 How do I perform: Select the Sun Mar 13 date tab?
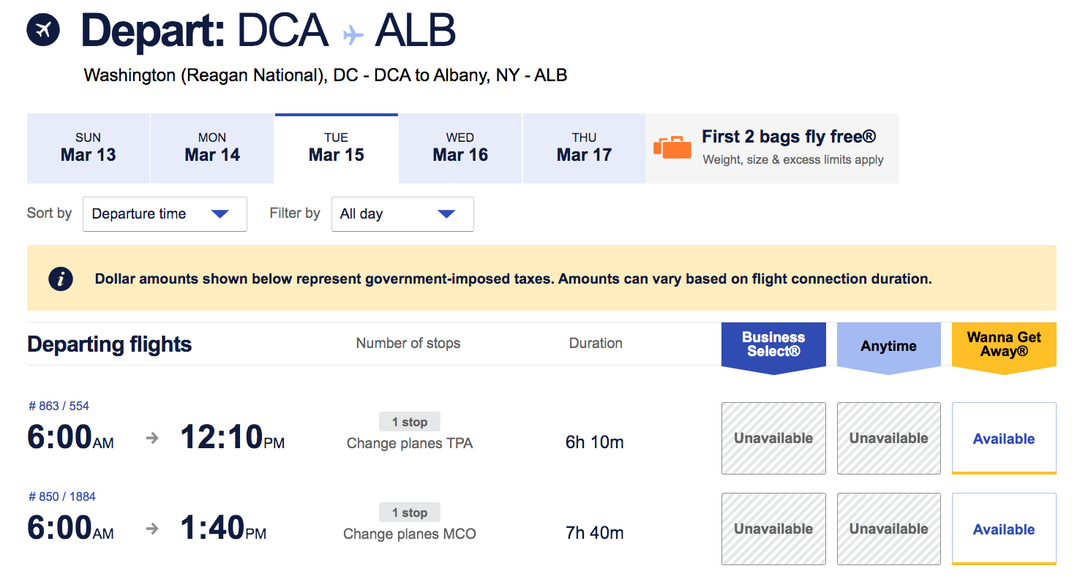[88, 148]
